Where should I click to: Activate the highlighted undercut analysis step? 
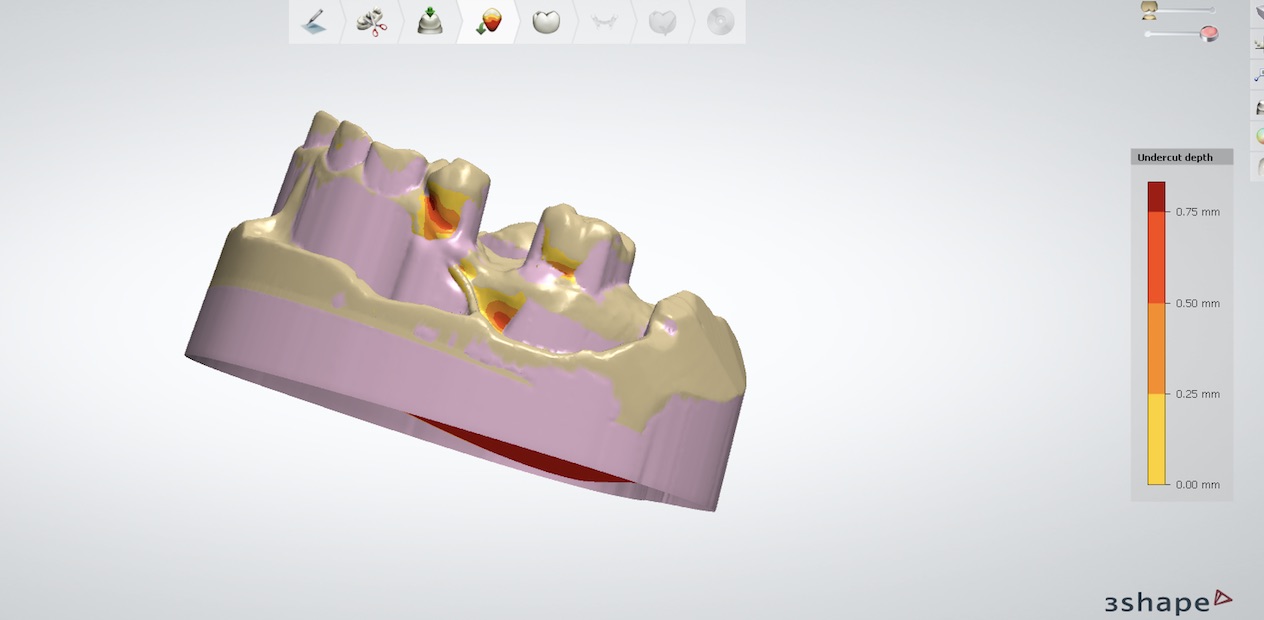(x=486, y=20)
